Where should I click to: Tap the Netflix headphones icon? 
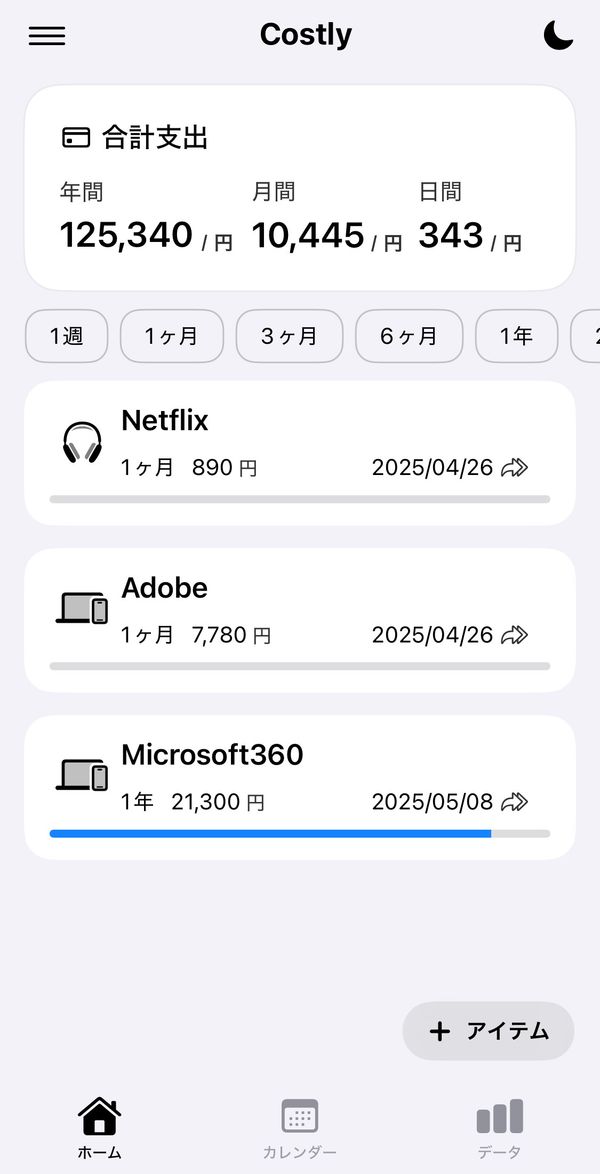pos(82,442)
